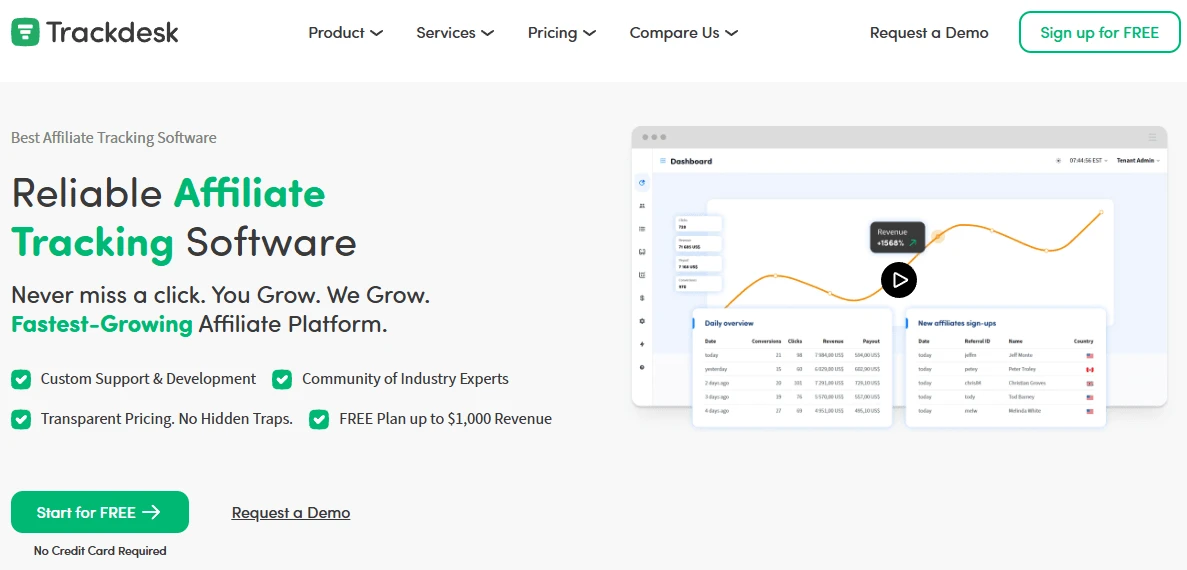This screenshot has height=570, width=1187.
Task: Click the dollar sign icon in mockup sidebar
Action: click(x=642, y=297)
